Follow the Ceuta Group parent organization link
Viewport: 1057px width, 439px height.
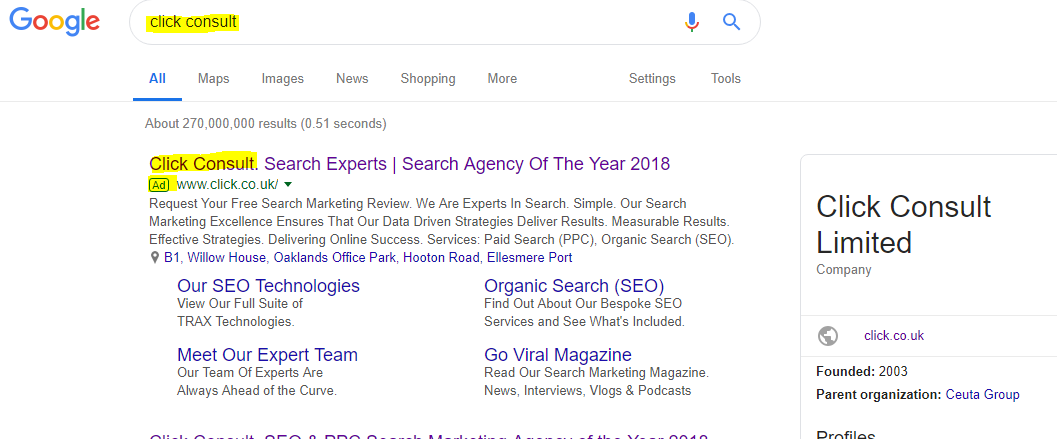(982, 394)
